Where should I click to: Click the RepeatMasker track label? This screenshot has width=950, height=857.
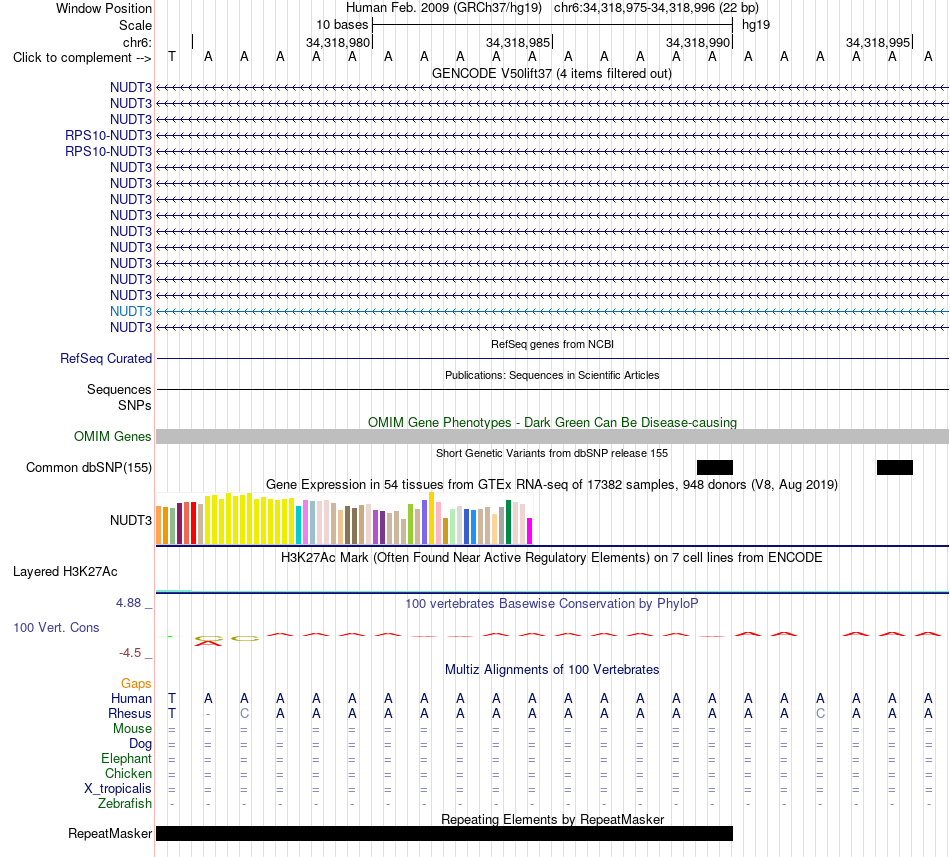coord(110,833)
